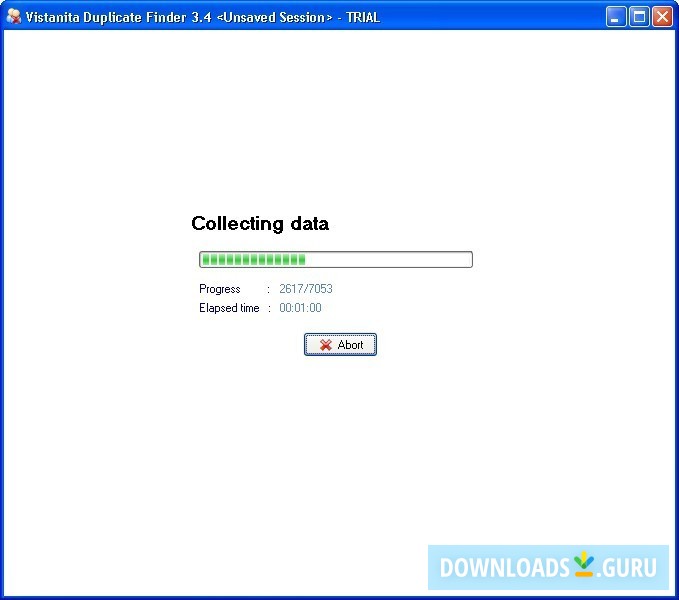This screenshot has width=679, height=600.
Task: Minimize the Vistanita Duplicate Finder window
Action: [x=615, y=17]
